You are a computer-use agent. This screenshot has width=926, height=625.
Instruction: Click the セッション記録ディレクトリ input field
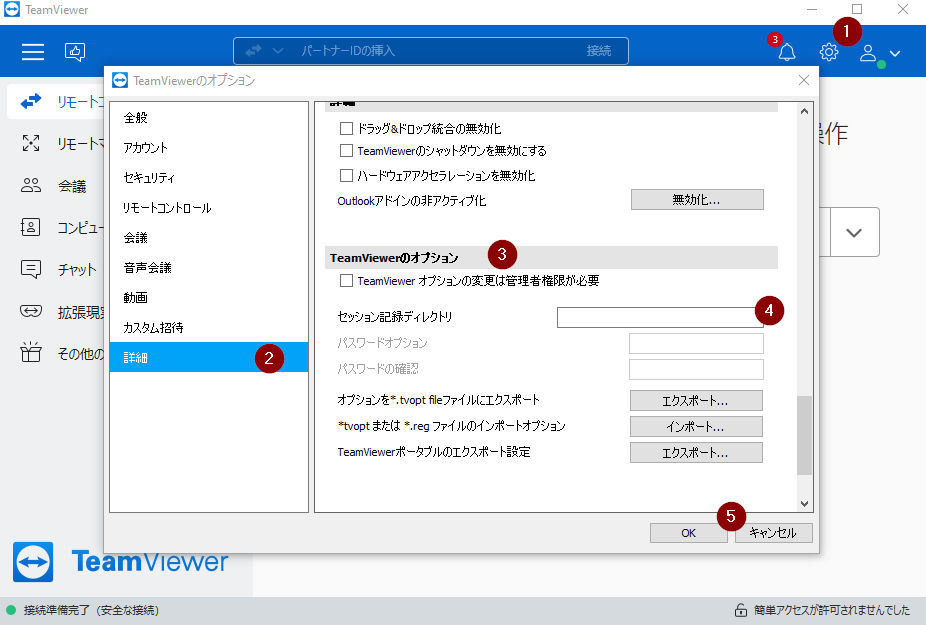point(660,317)
